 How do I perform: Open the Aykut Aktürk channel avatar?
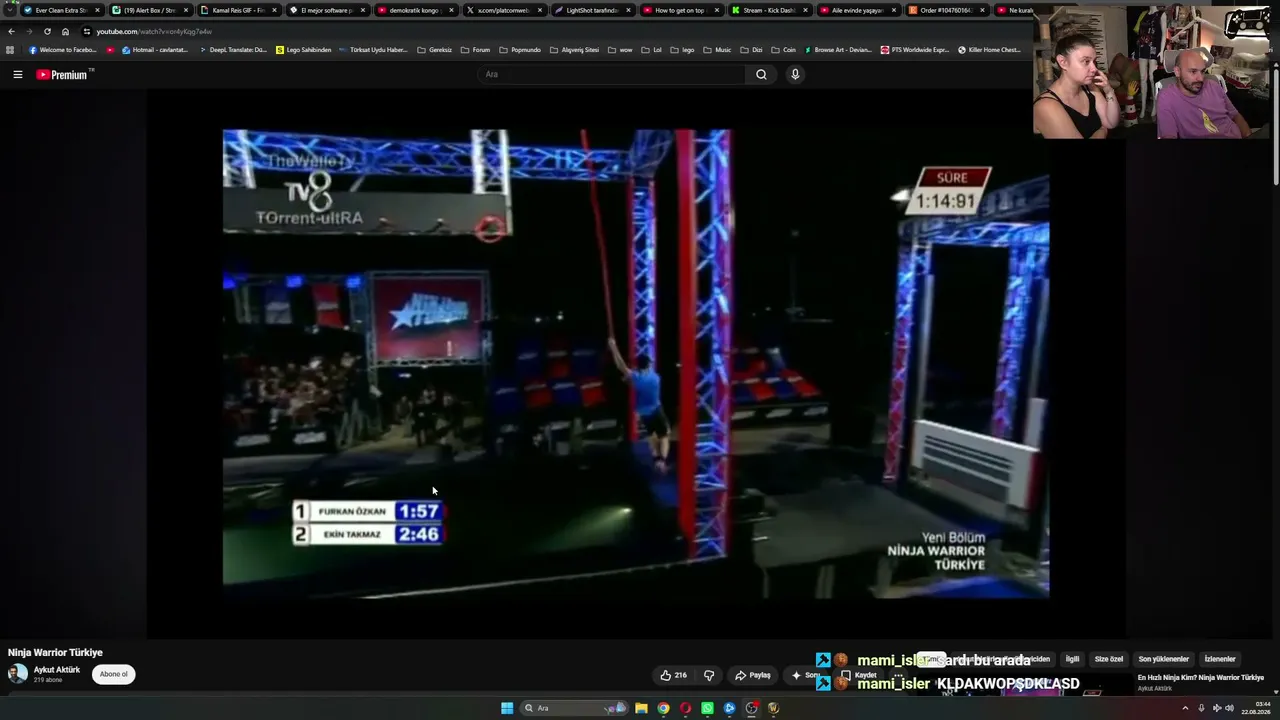coord(18,674)
